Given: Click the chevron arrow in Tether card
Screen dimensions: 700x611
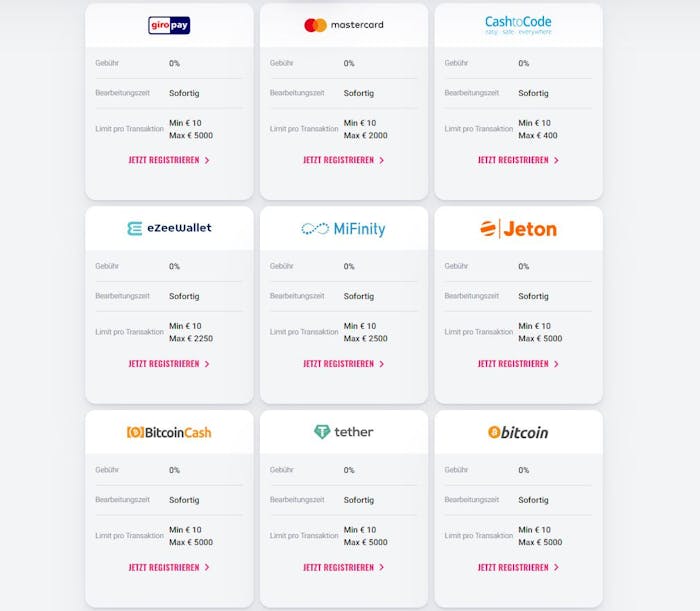Looking at the screenshot, I should (x=382, y=567).
